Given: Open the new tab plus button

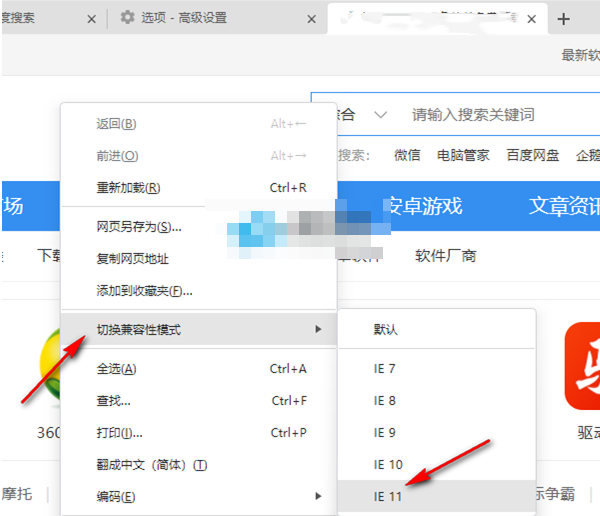Looking at the screenshot, I should 563,19.
